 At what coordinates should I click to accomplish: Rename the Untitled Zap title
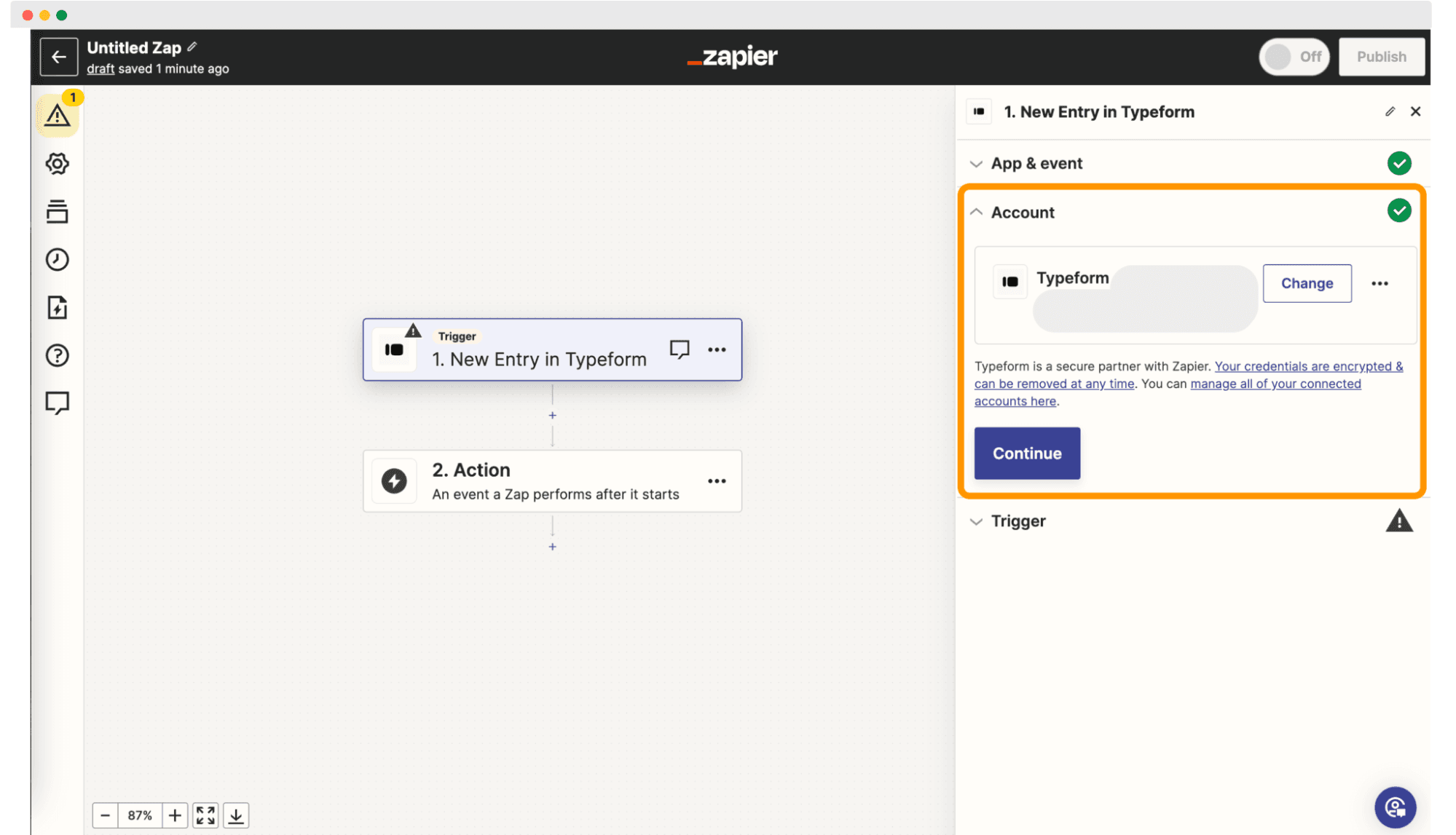[x=192, y=46]
